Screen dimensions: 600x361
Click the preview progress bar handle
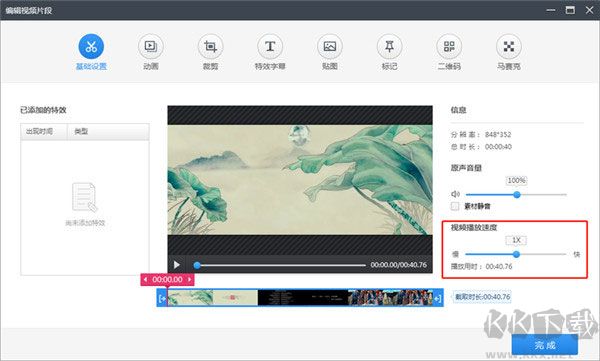click(x=197, y=265)
